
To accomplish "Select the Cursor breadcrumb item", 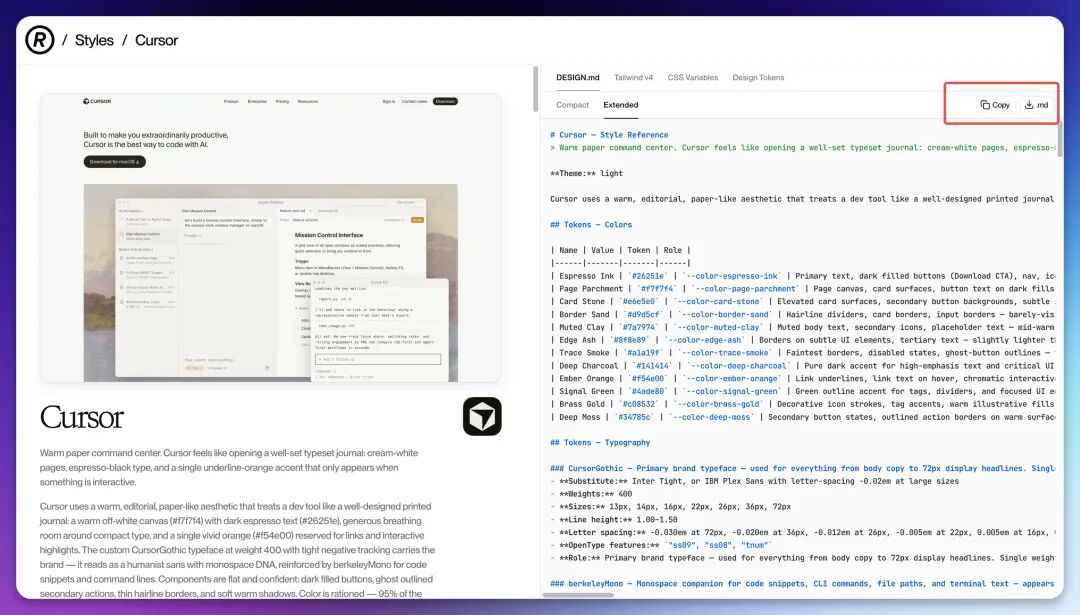I will tap(156, 40).
